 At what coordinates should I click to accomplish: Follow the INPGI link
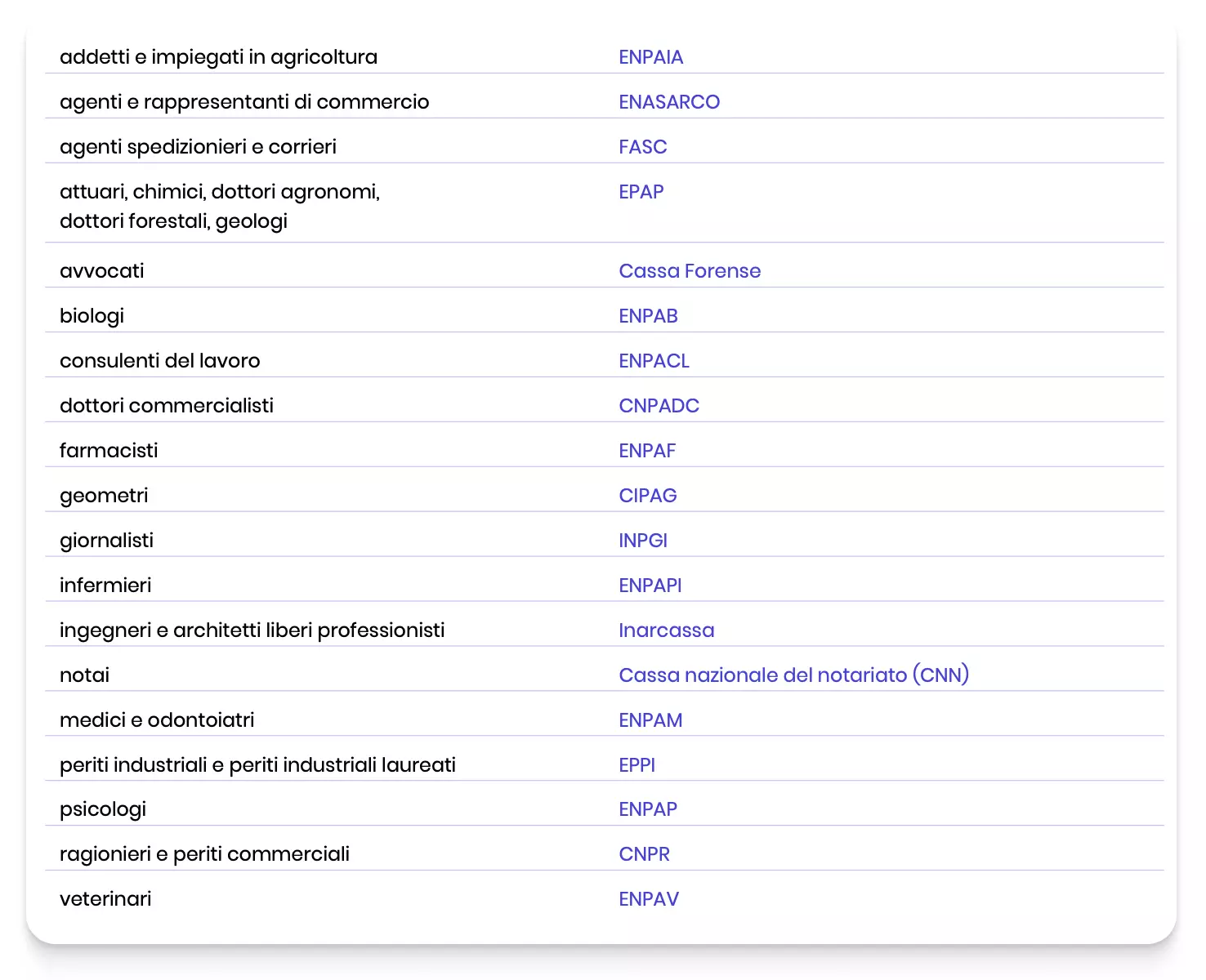[x=643, y=541]
